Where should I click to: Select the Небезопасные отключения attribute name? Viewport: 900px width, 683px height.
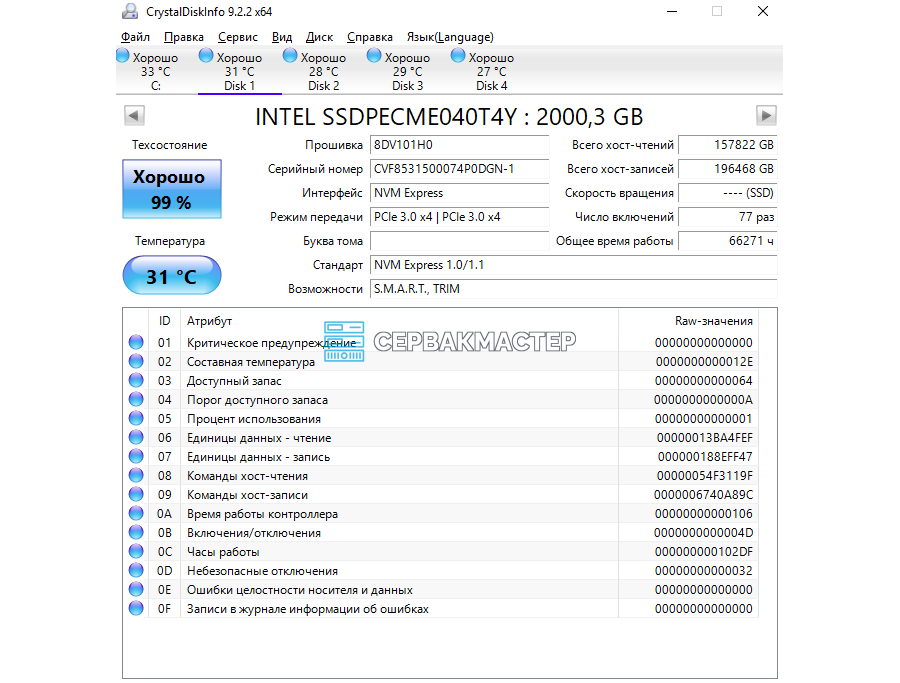click(x=262, y=571)
